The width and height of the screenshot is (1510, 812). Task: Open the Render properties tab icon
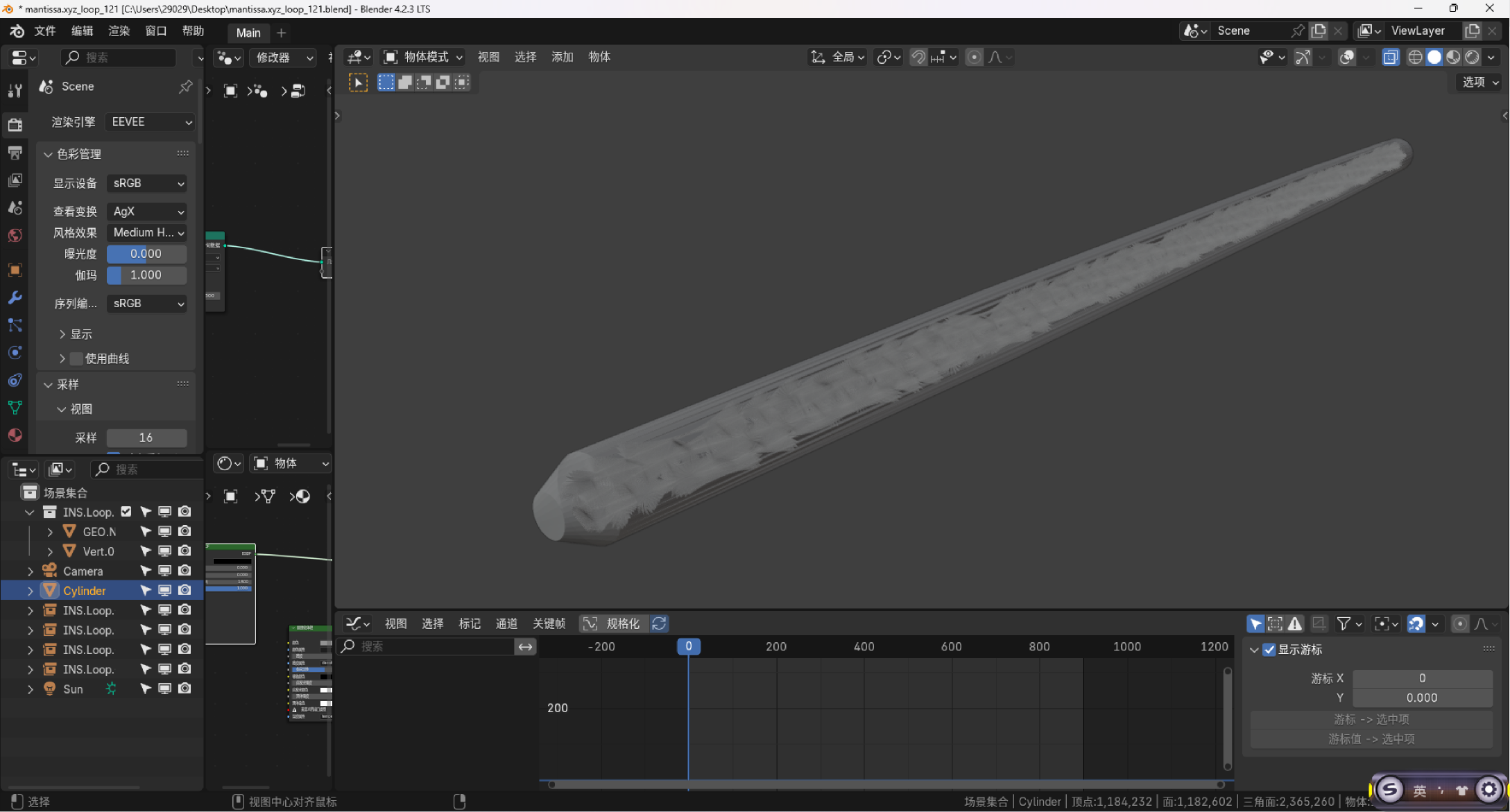coord(15,125)
